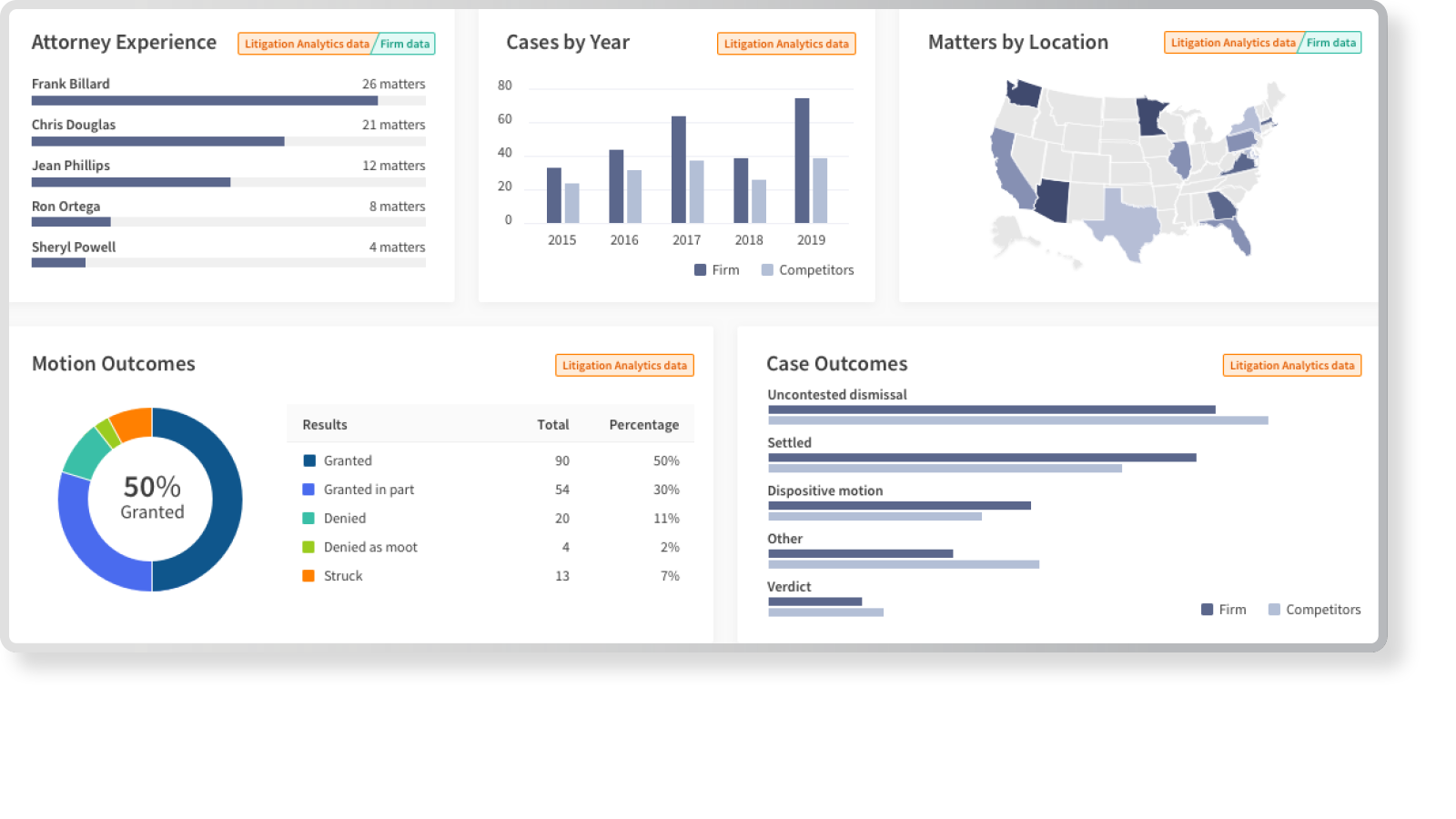Click Firm data tag in Matters by Location

[x=1330, y=43]
